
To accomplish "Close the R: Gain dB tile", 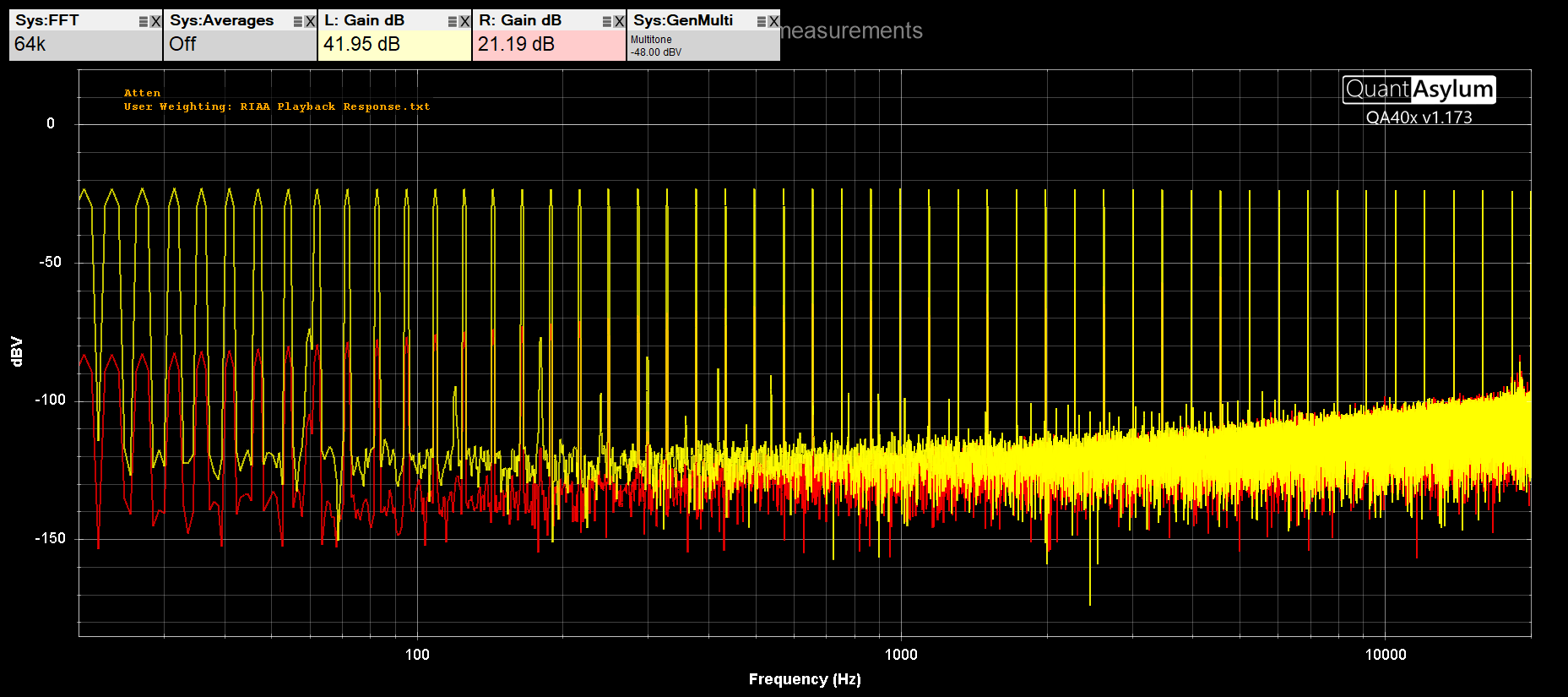I will 619,22.
